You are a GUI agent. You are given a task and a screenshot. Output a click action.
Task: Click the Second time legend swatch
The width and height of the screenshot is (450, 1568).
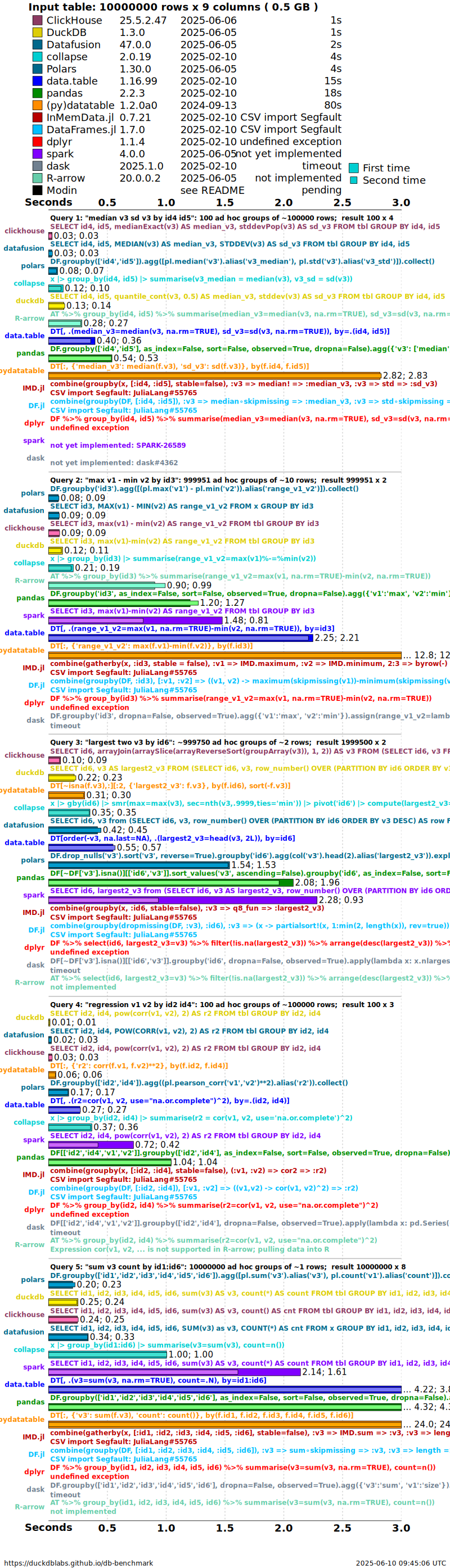[x=353, y=180]
